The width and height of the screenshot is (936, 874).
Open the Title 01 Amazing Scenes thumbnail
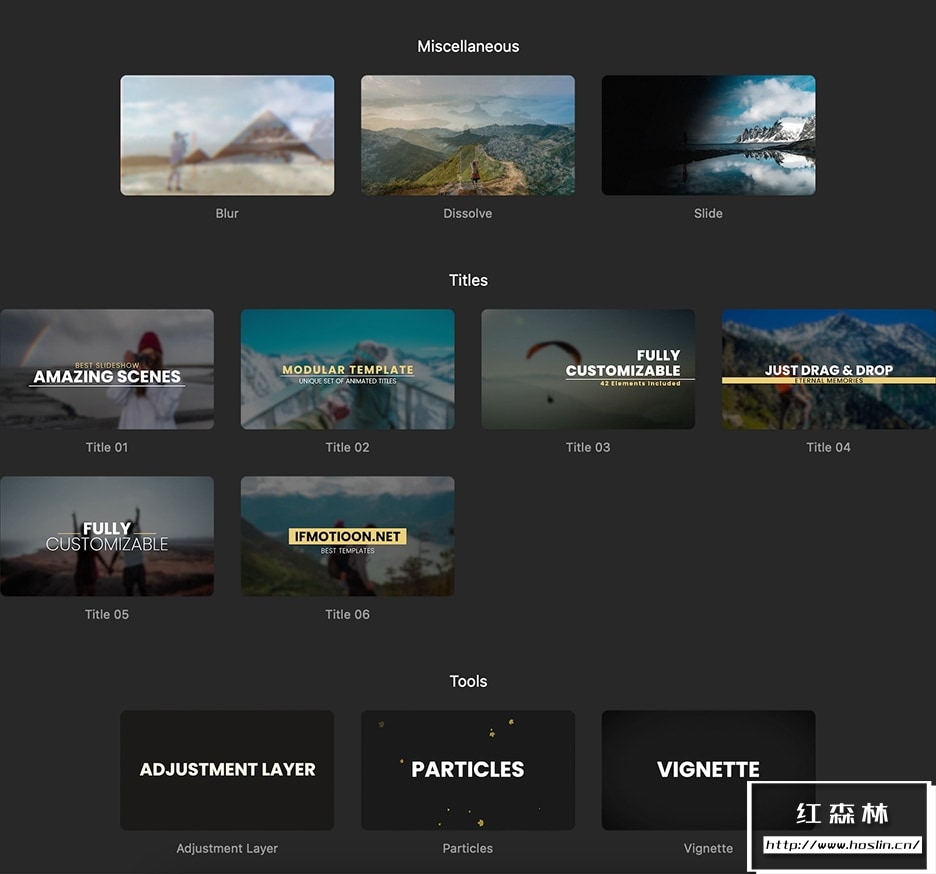pos(107,369)
